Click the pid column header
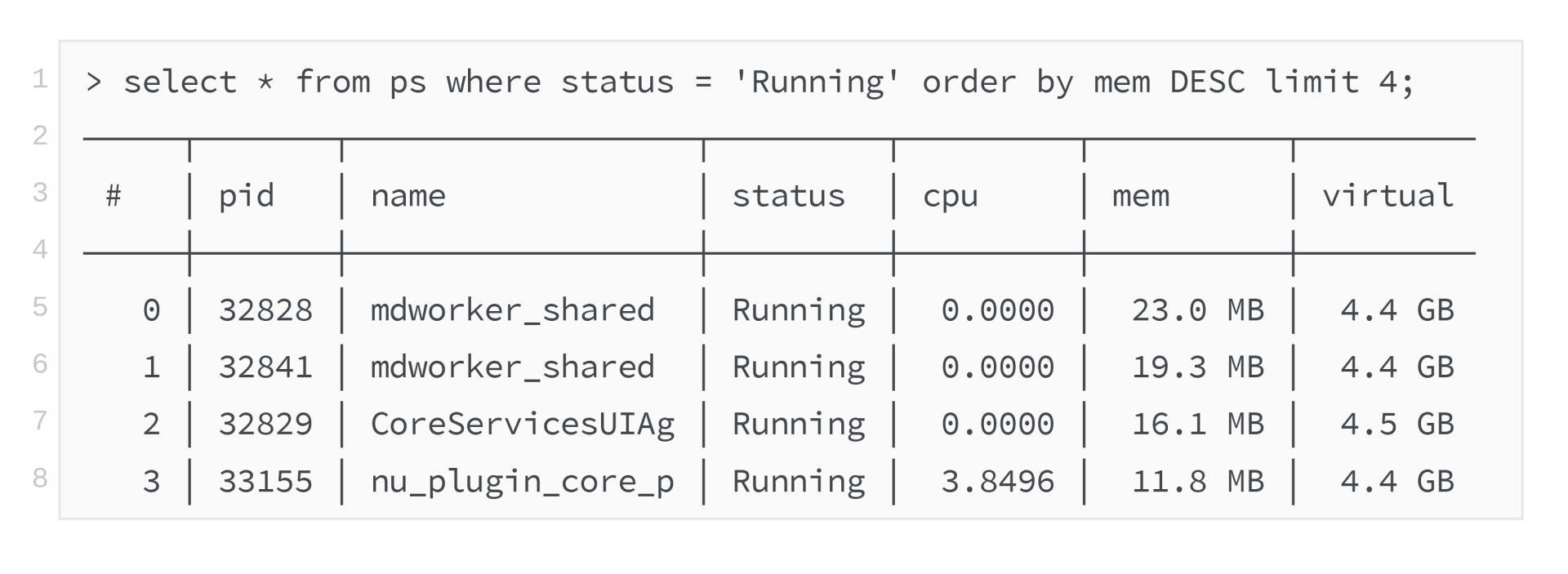Image resolution: width=1568 pixels, height=574 pixels. 246,197
